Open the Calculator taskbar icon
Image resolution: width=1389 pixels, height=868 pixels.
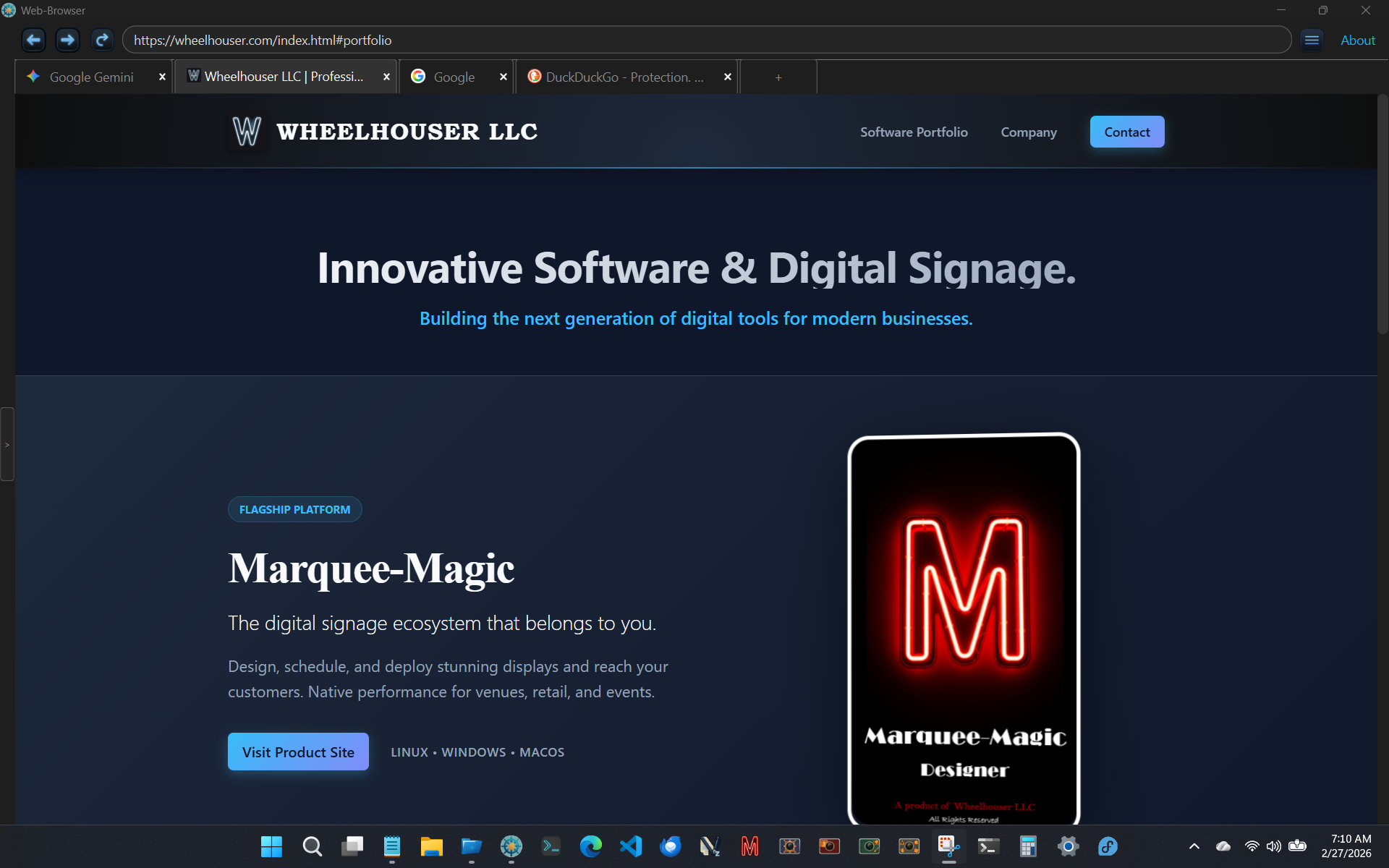[1028, 846]
